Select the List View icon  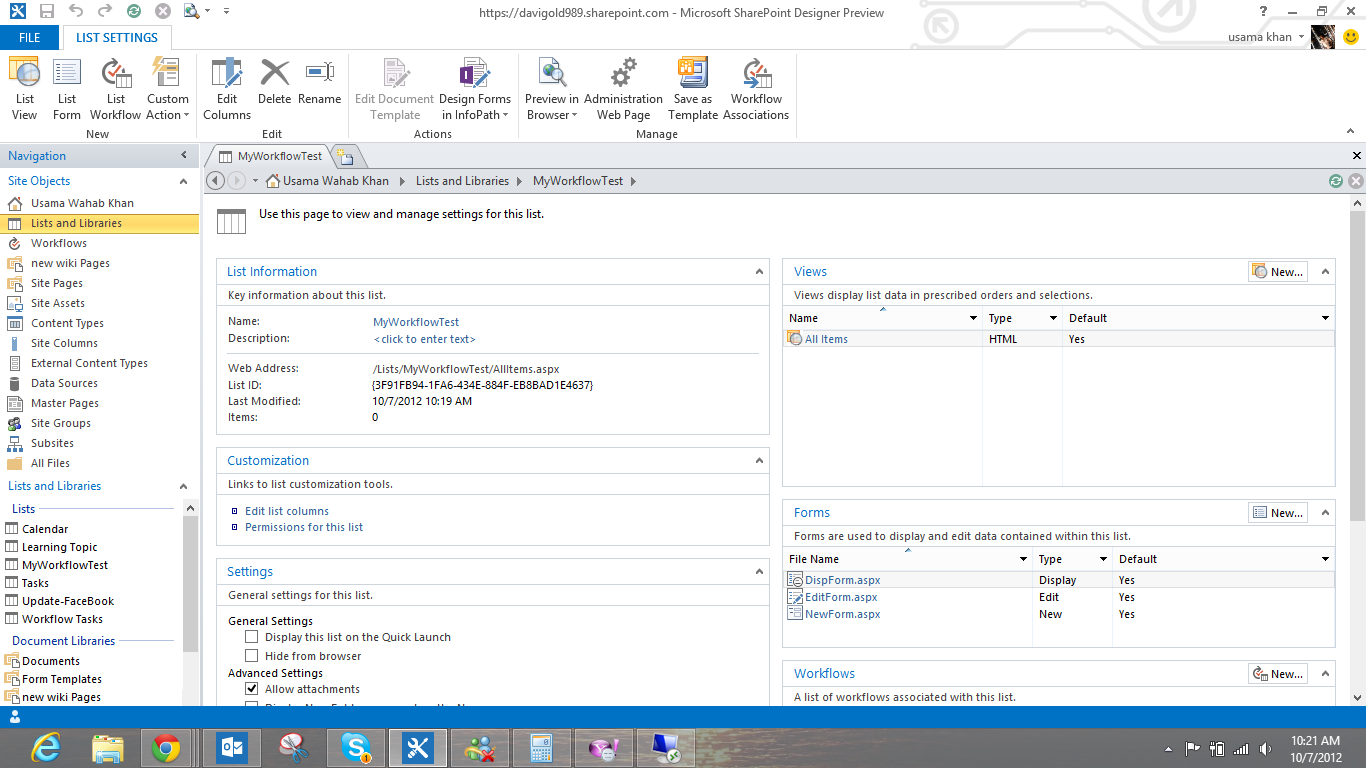click(23, 86)
